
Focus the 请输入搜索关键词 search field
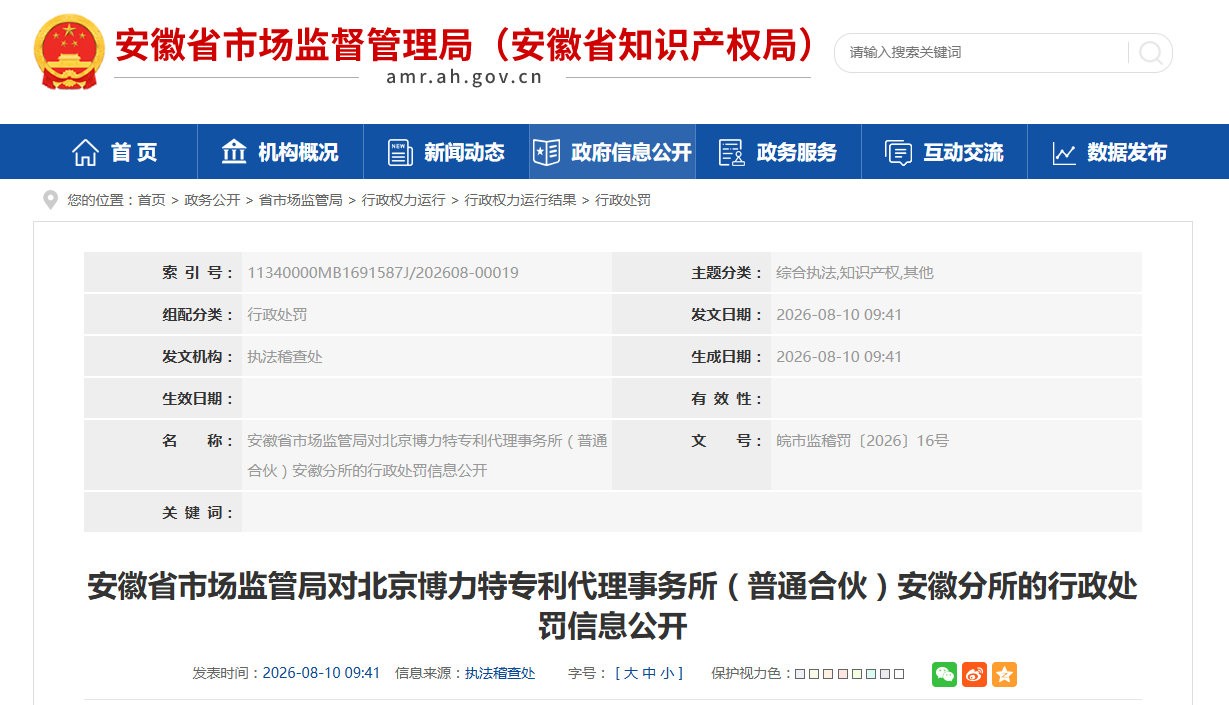[985, 53]
